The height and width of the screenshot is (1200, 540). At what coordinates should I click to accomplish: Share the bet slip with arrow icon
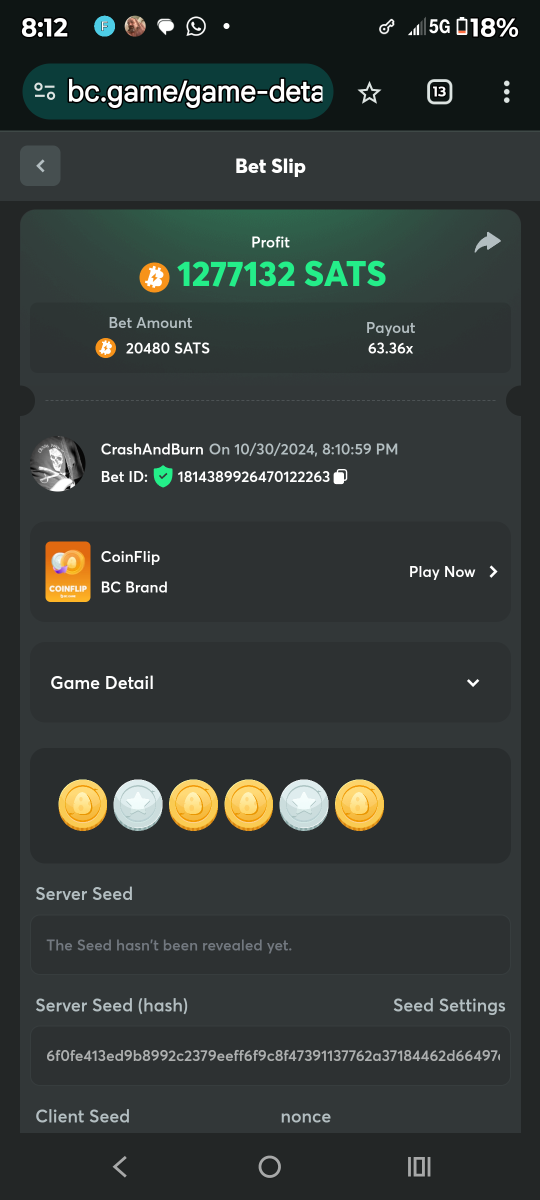click(487, 242)
